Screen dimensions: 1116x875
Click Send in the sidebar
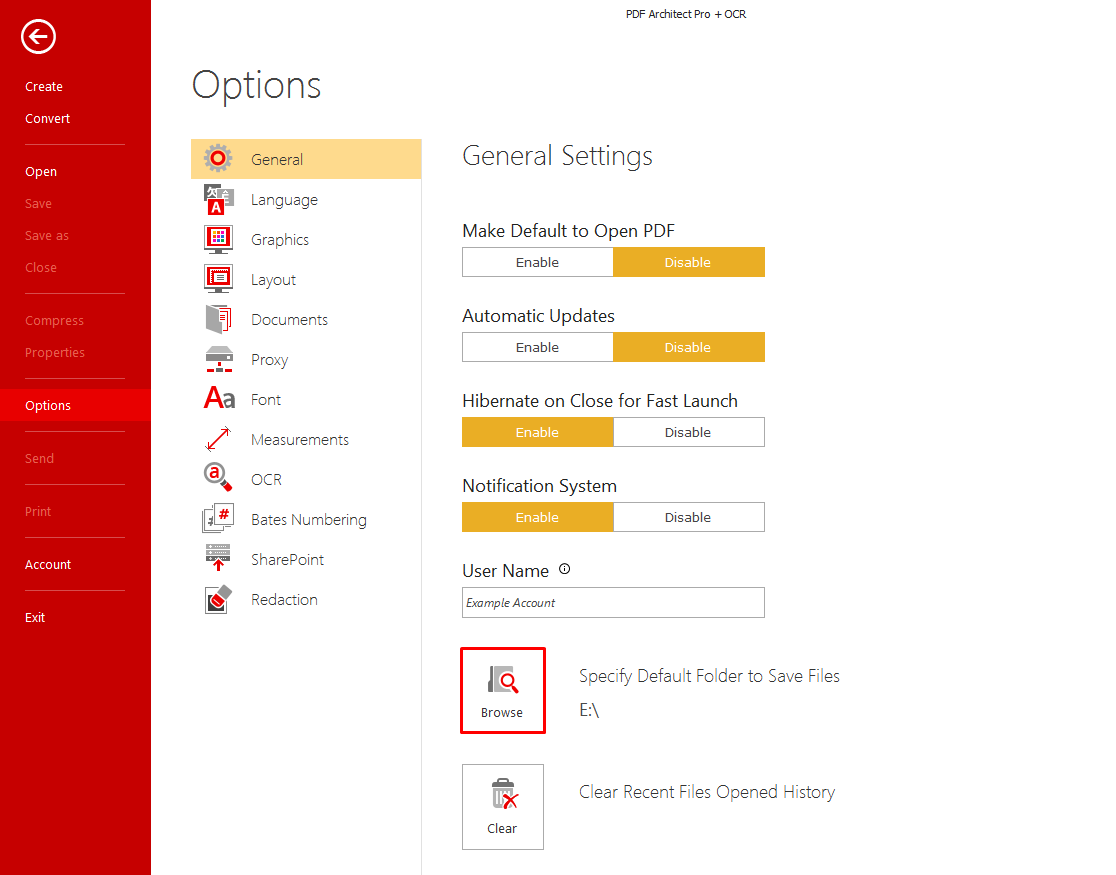point(39,459)
